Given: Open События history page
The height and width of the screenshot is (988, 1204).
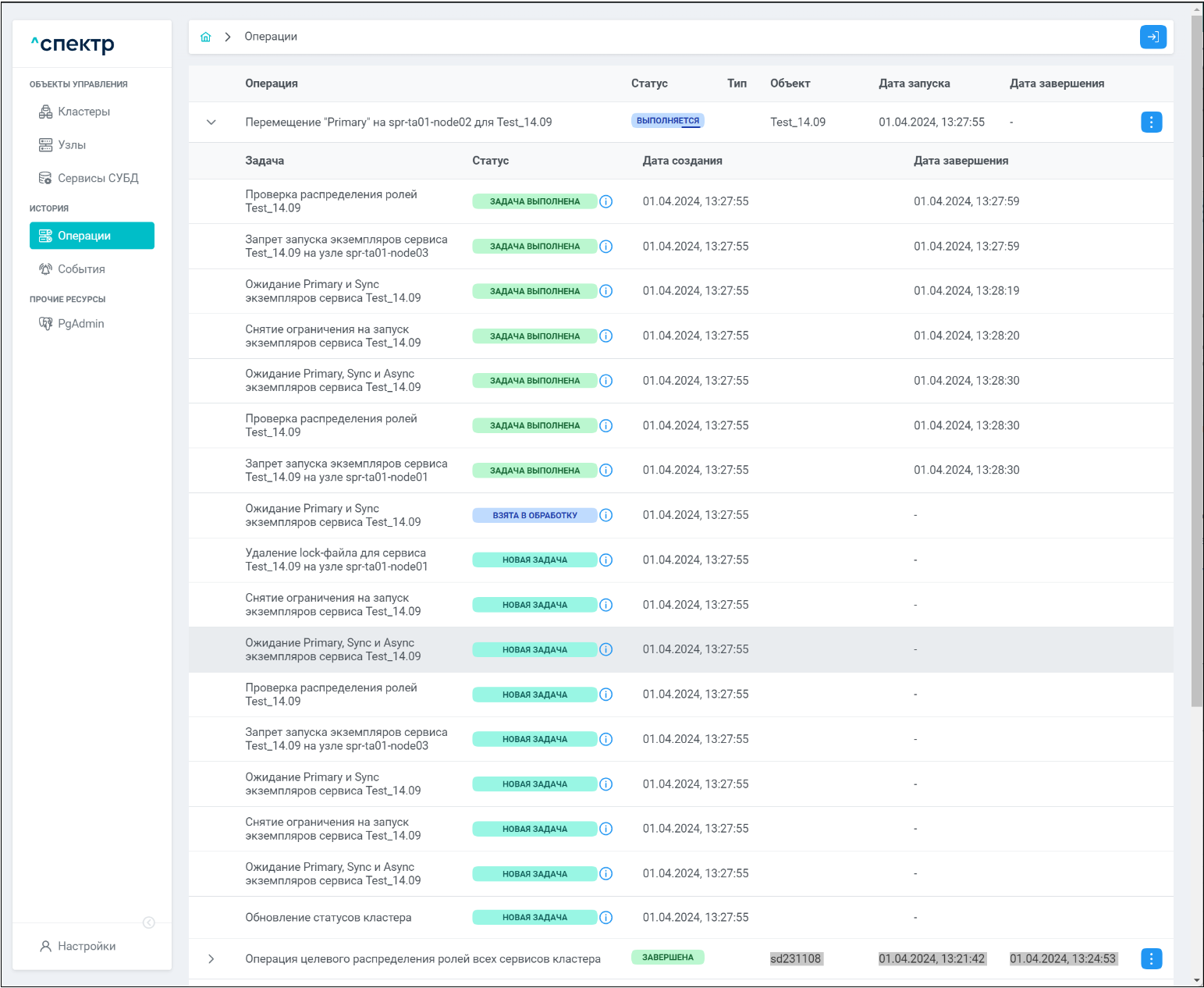Looking at the screenshot, I should pos(81,269).
